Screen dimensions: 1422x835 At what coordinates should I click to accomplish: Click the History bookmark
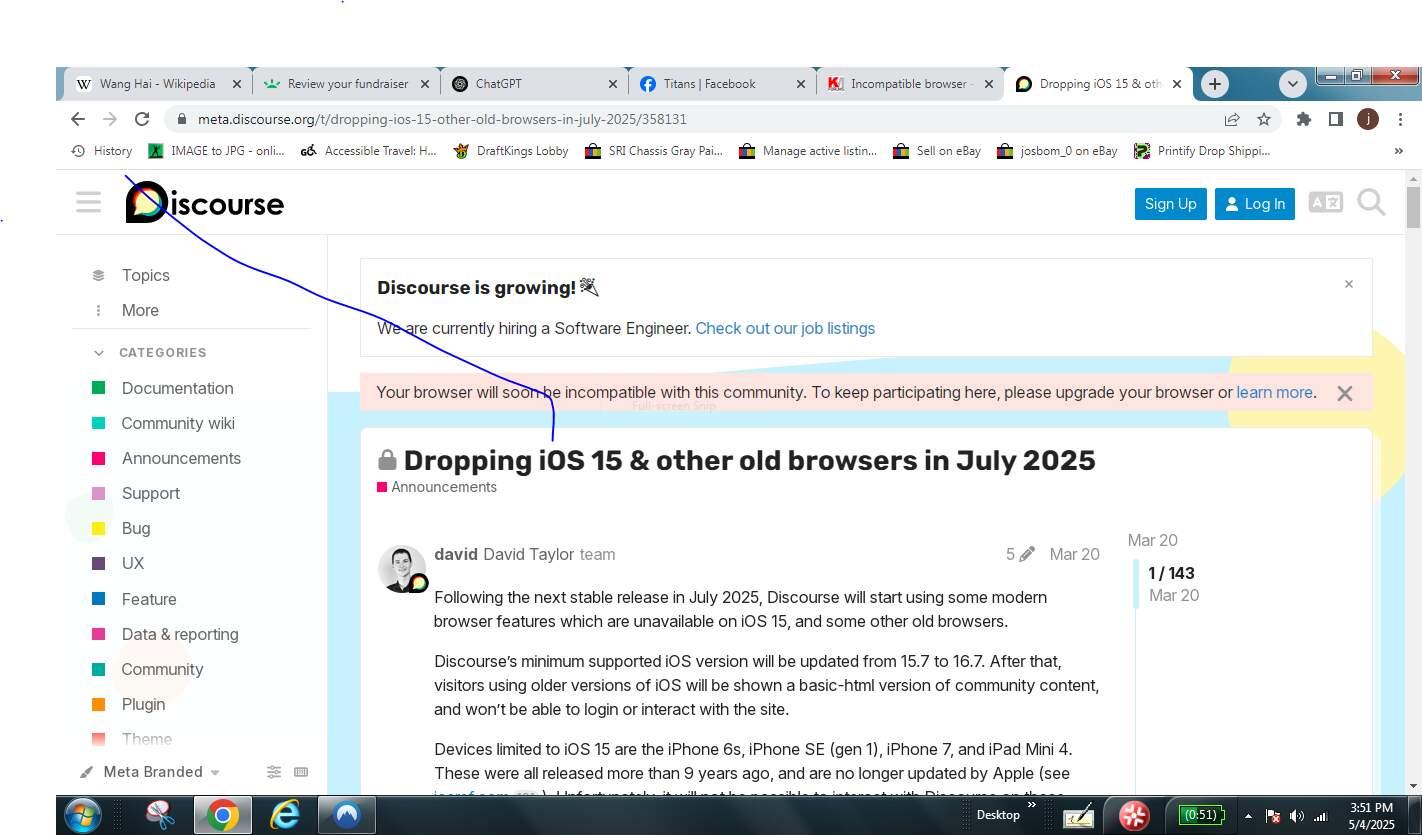click(102, 151)
